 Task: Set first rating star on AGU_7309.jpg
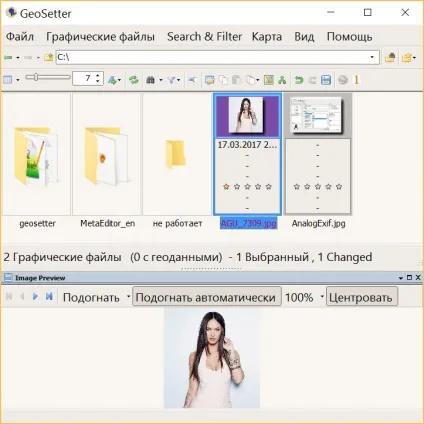[226, 187]
